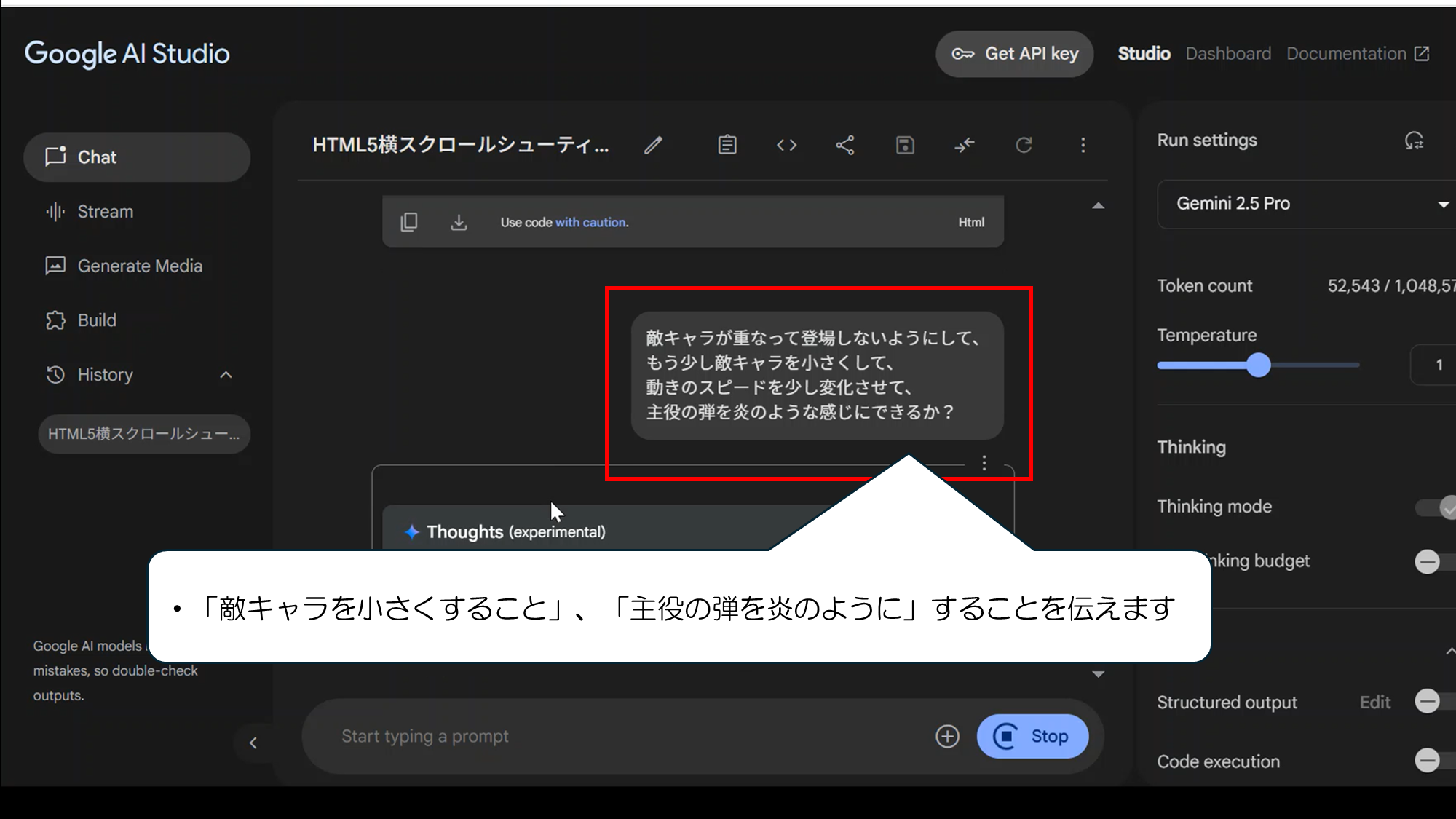1456x819 pixels.
Task: Click the chat title HTML5横スクロールシューティ...
Action: pos(460,145)
